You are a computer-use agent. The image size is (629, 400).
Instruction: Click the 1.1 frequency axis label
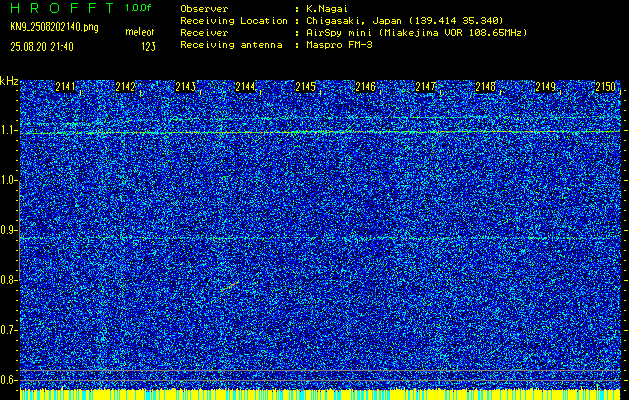[x=8, y=130]
